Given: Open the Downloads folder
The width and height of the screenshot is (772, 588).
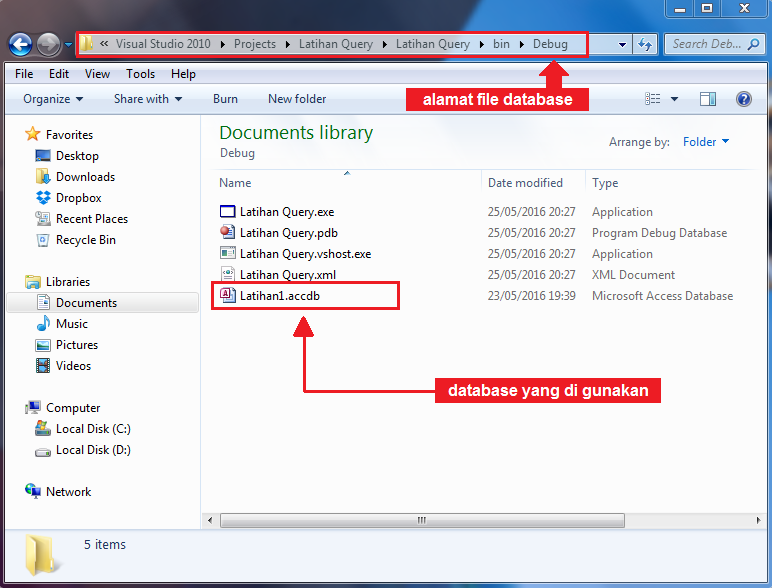Looking at the screenshot, I should point(85,177).
